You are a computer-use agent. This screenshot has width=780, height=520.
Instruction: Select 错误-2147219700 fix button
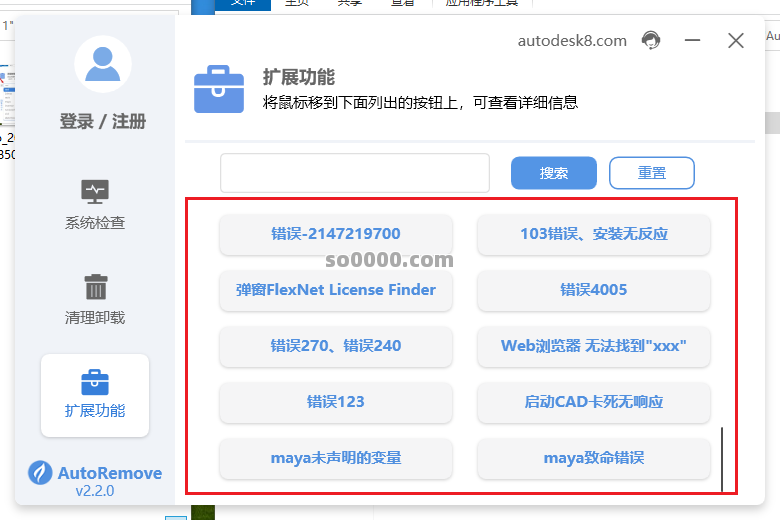pyautogui.click(x=335, y=234)
